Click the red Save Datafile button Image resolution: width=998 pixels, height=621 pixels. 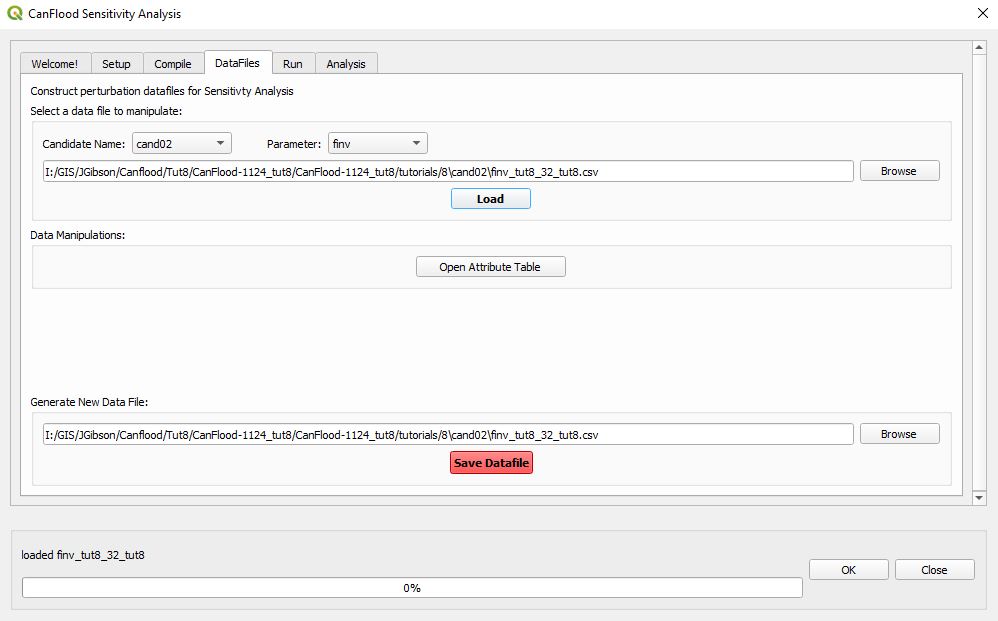pyautogui.click(x=491, y=463)
